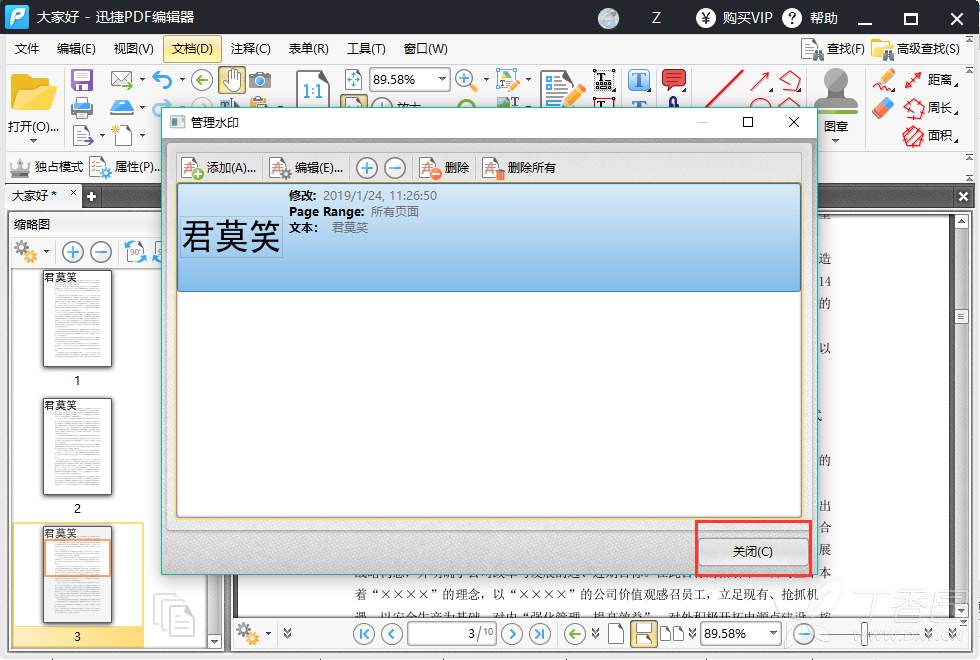
Task: Click the Email envelope icon
Action: (x=121, y=79)
